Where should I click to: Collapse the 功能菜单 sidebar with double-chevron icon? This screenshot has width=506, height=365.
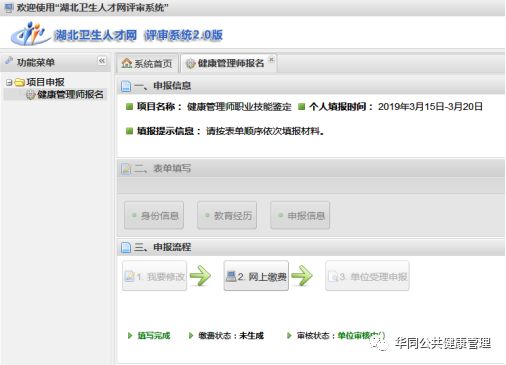click(102, 61)
